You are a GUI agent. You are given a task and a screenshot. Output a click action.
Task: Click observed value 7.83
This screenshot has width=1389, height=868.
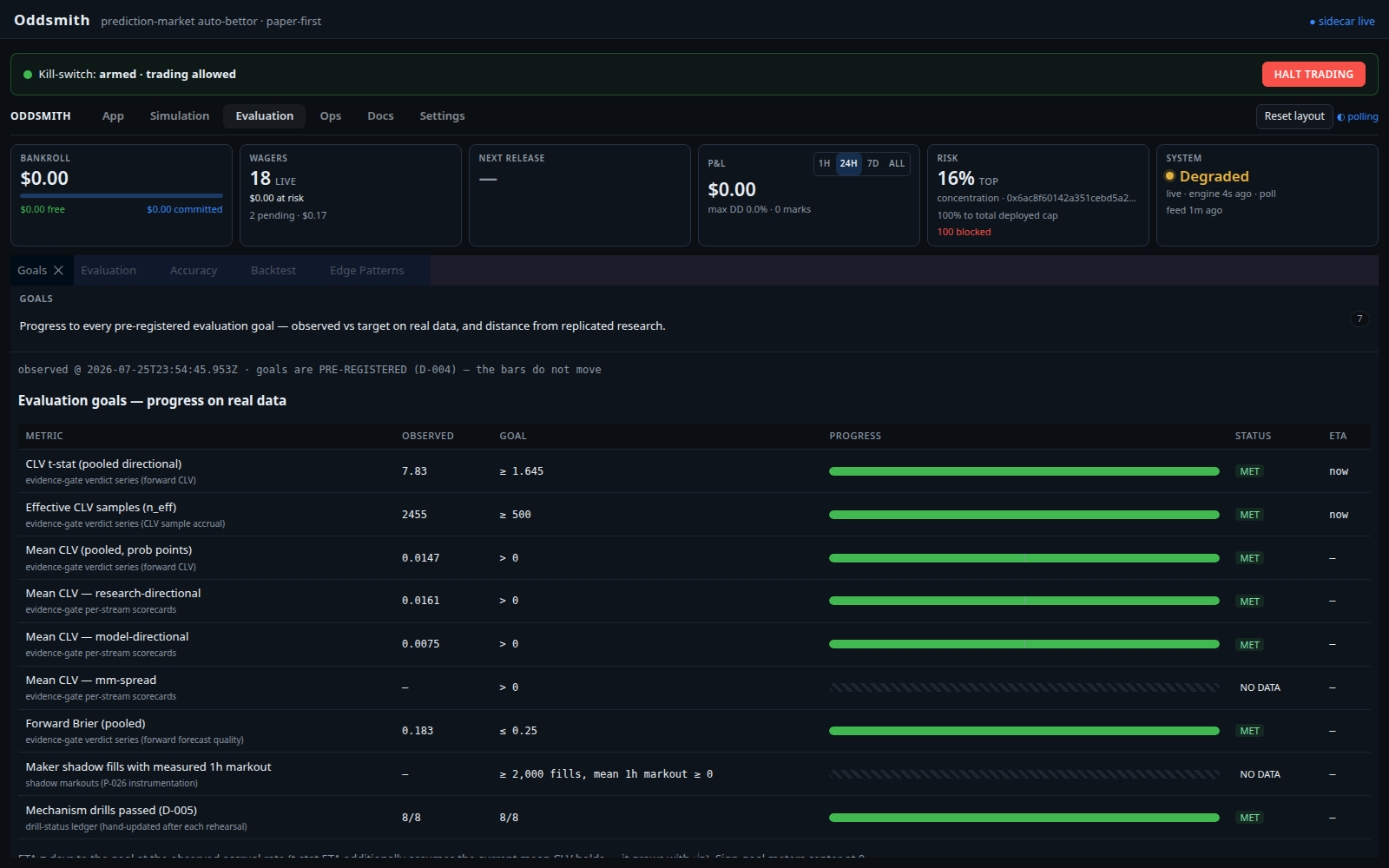(x=414, y=471)
